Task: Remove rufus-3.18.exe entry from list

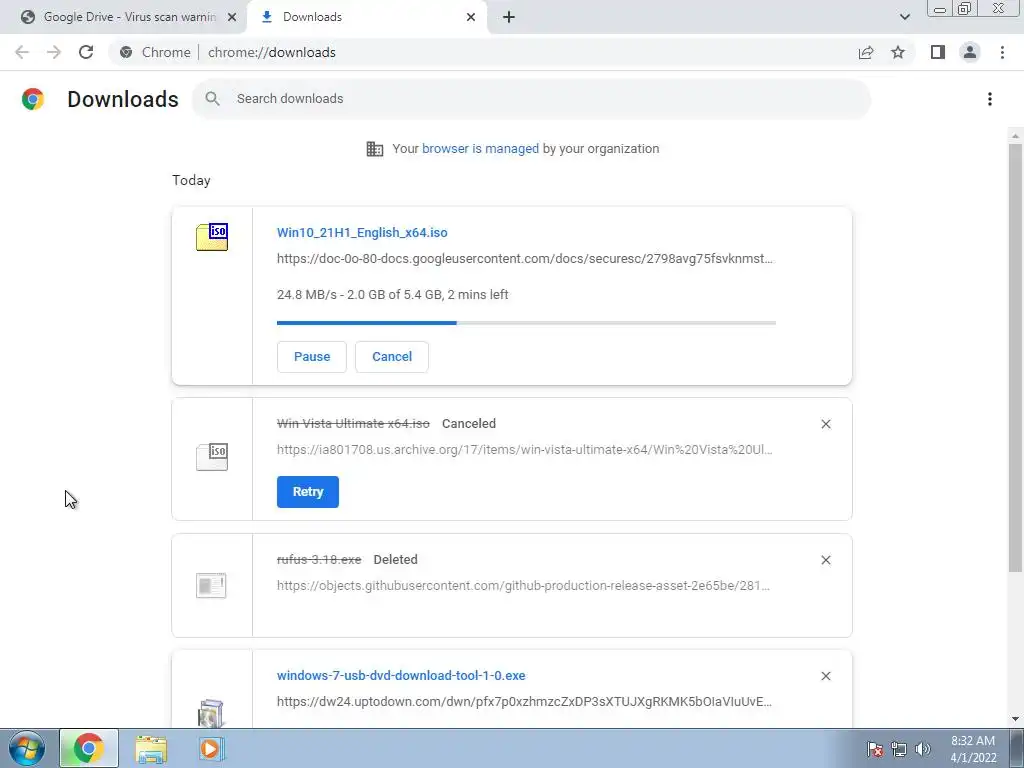Action: [825, 560]
